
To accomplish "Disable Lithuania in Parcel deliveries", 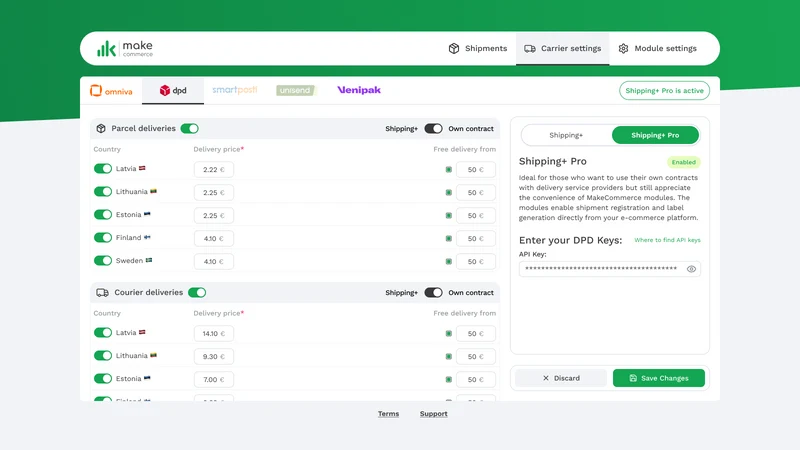I will [103, 191].
